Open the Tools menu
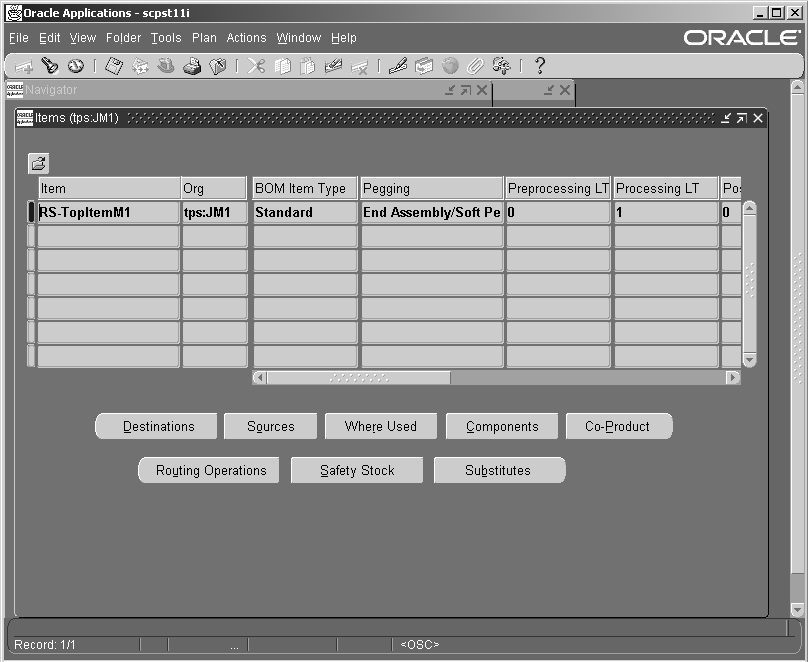808x662 pixels. (x=166, y=38)
